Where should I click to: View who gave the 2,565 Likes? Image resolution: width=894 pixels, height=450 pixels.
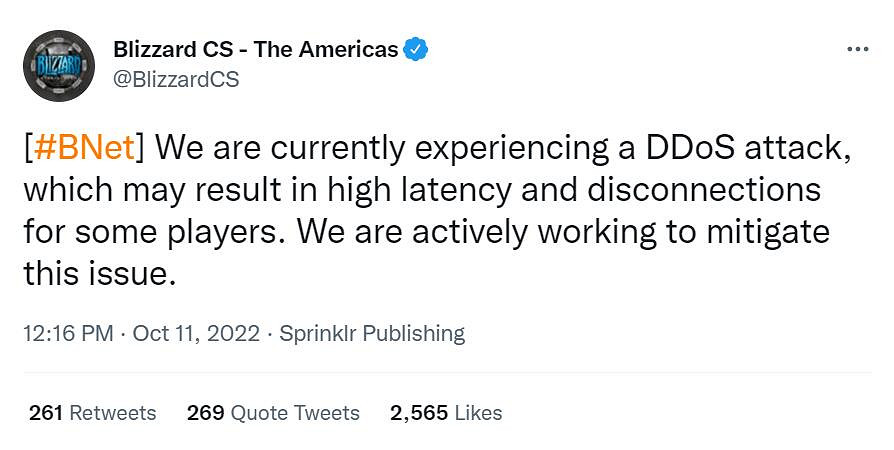(446, 412)
